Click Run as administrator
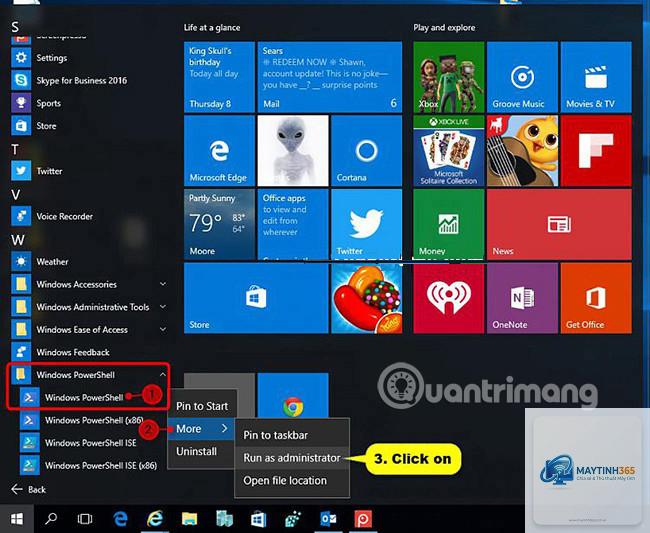Image resolution: width=650 pixels, height=533 pixels. pyautogui.click(x=292, y=458)
